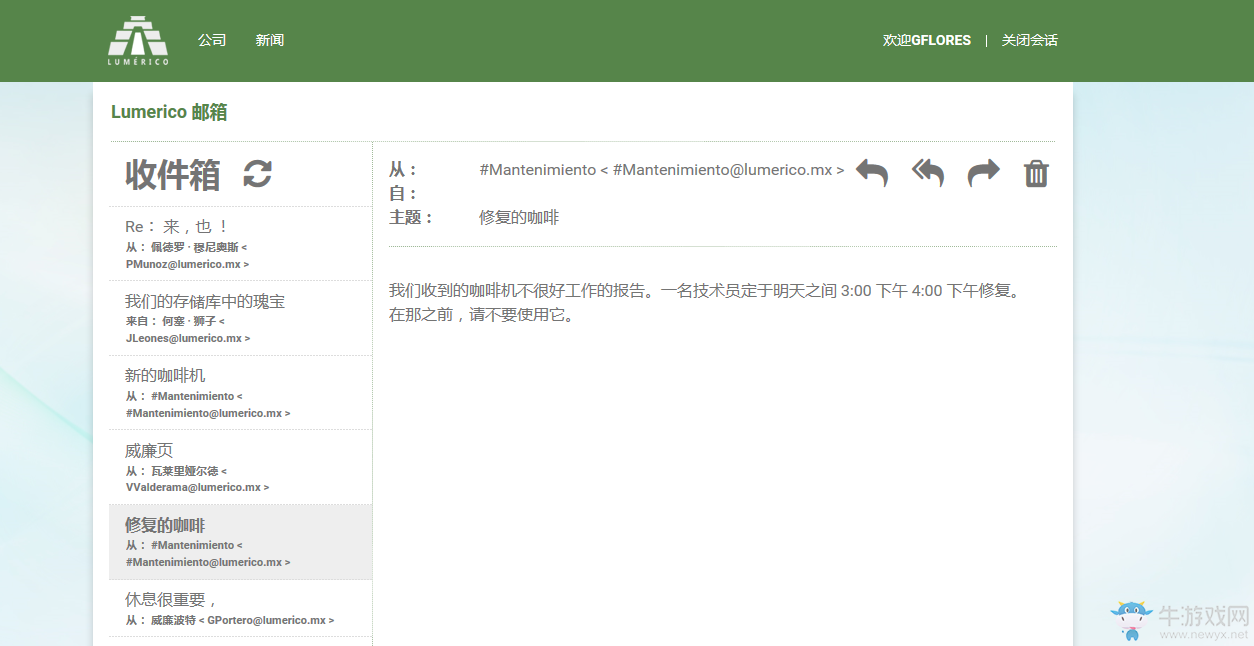
Task: Click the 关闭会话 logout link
Action: point(1029,40)
